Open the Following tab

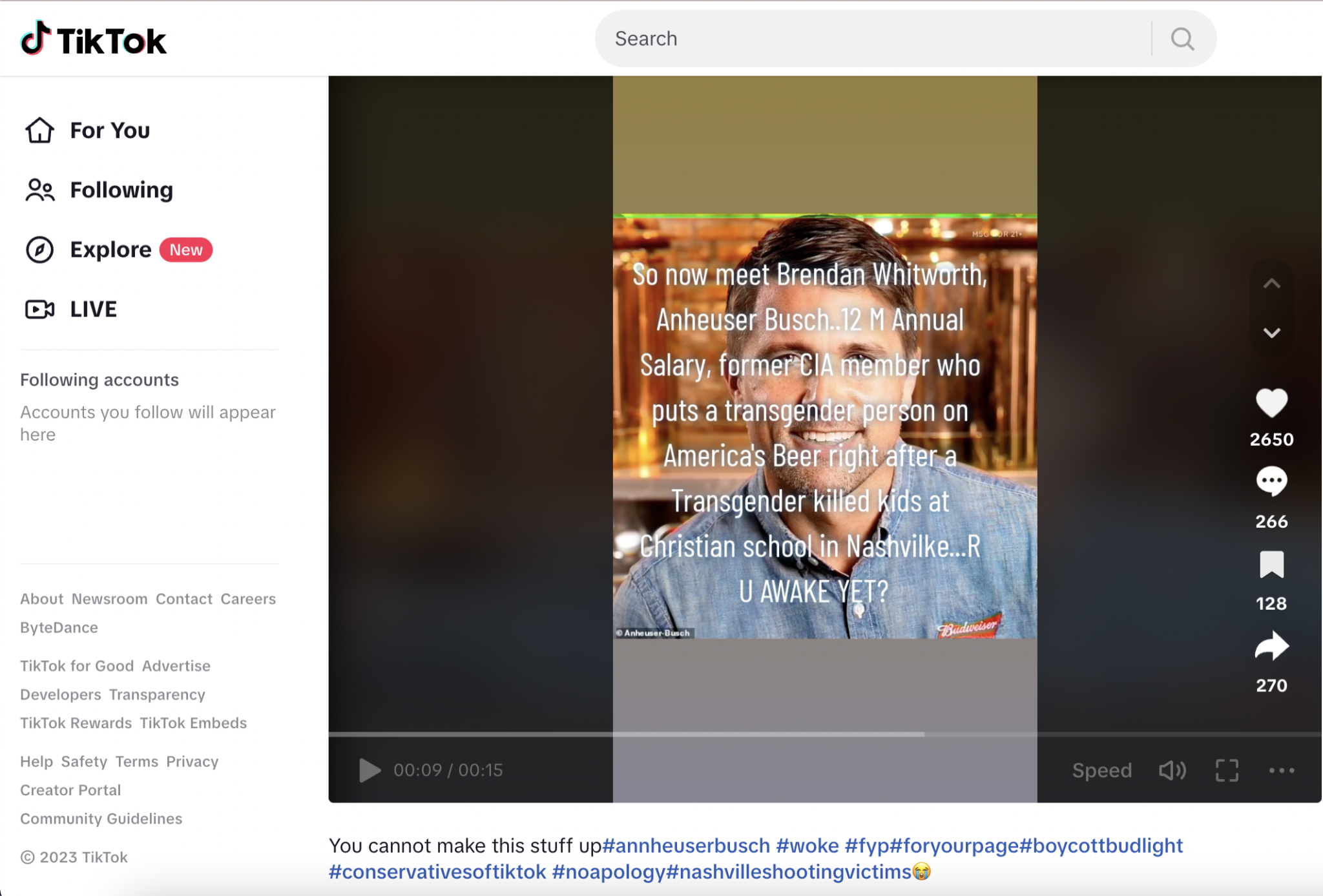tap(121, 189)
